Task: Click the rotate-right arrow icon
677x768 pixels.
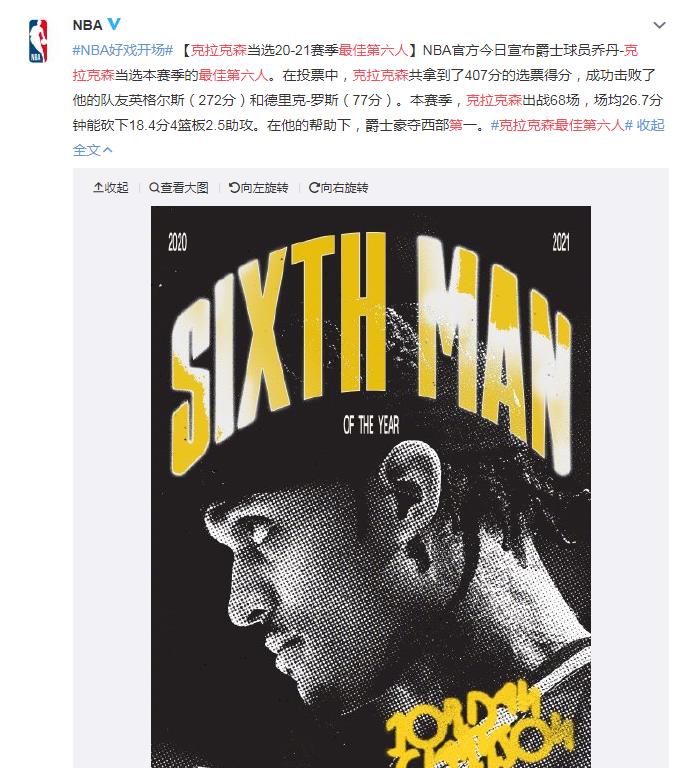Action: [314, 188]
